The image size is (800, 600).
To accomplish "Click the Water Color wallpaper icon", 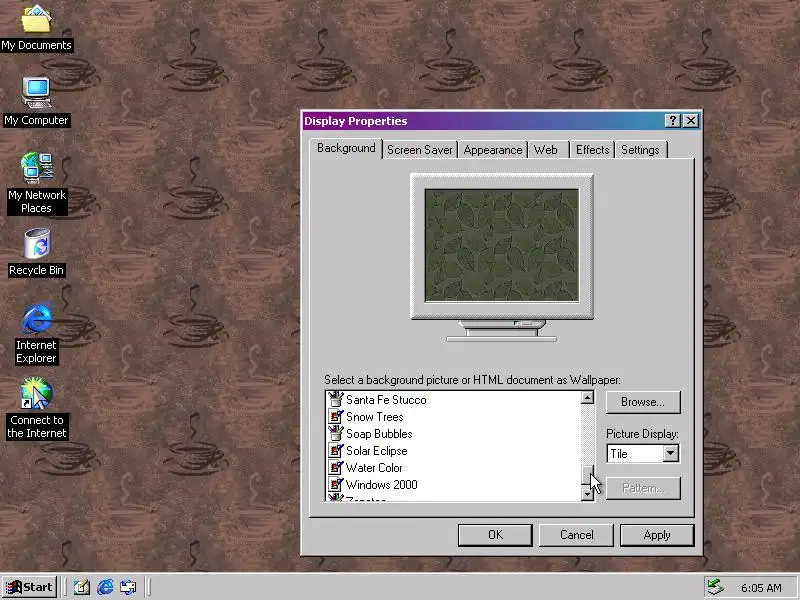I will [335, 467].
